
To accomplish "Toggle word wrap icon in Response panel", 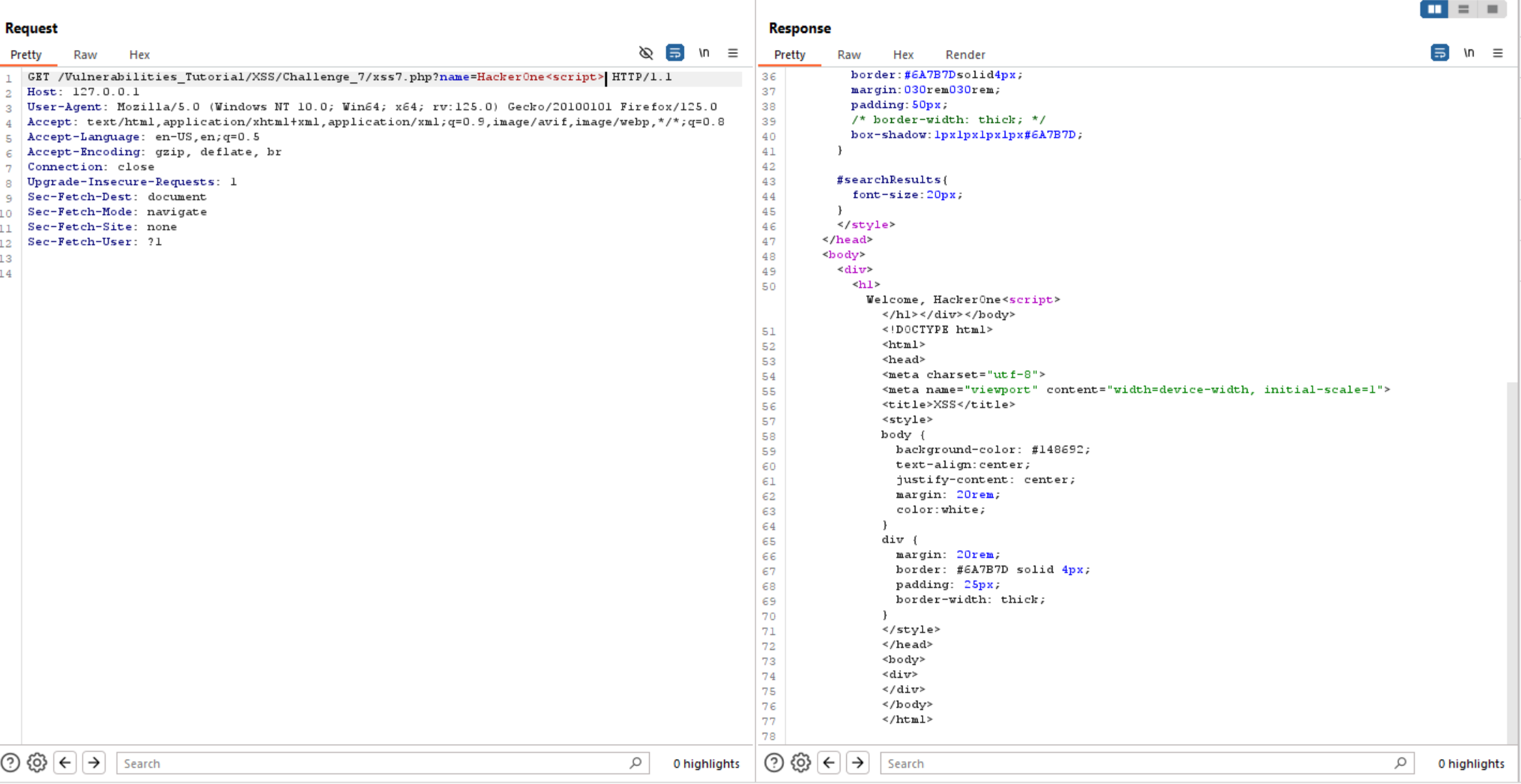I will pyautogui.click(x=1440, y=53).
